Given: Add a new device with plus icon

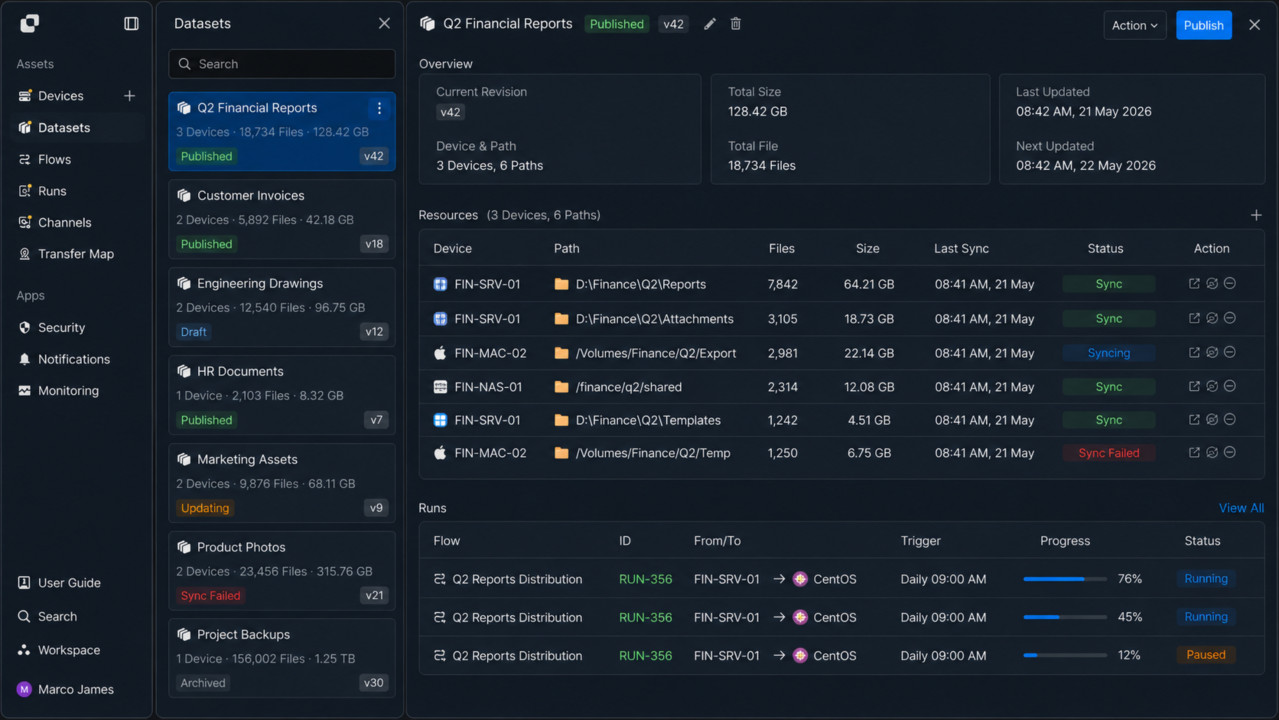Looking at the screenshot, I should (129, 96).
